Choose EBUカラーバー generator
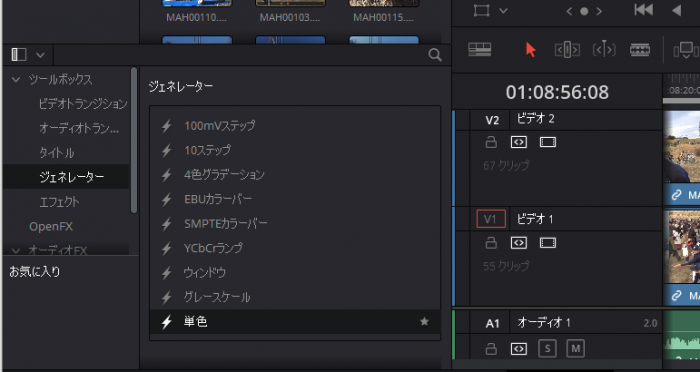This screenshot has height=372, width=700. 295,199
